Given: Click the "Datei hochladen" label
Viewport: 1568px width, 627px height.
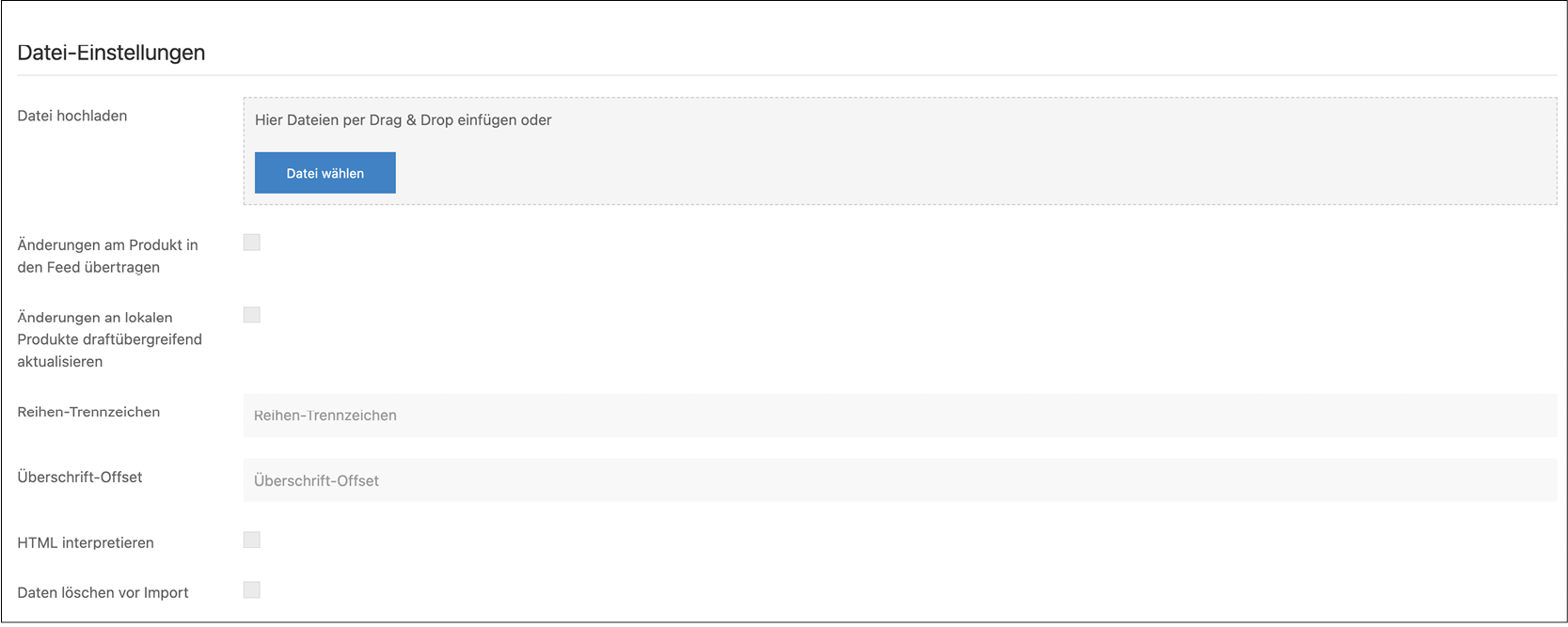Looking at the screenshot, I should [72, 116].
